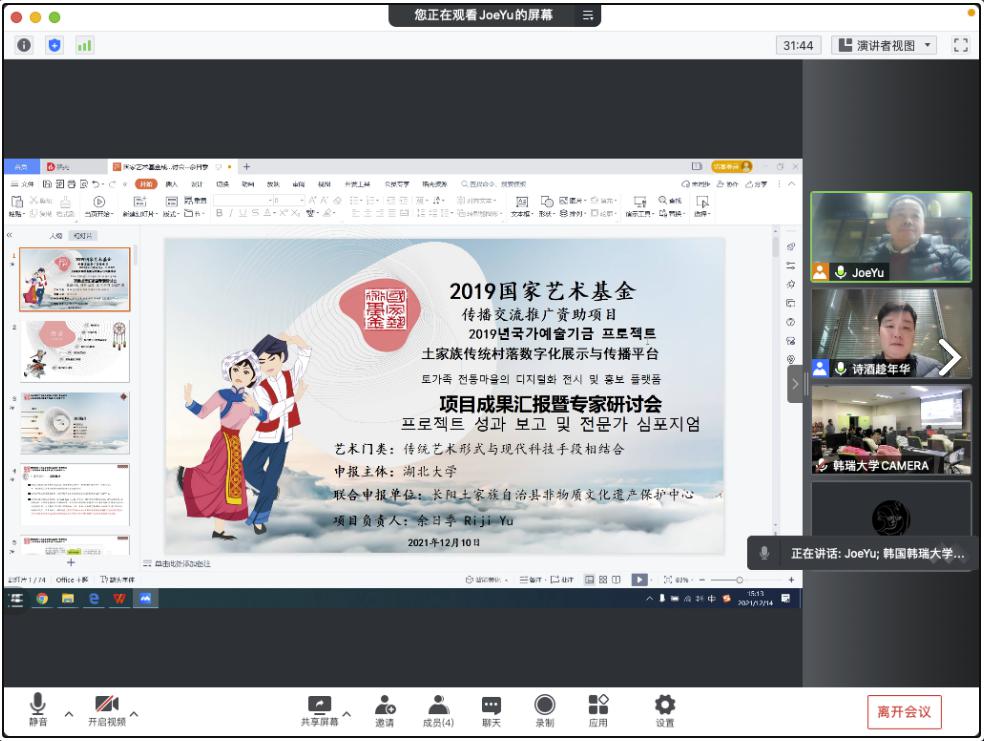This screenshot has height=741, width=984.
Task: Open the Speaker View (演讲者视图) dropdown
Action: pyautogui.click(x=886, y=45)
